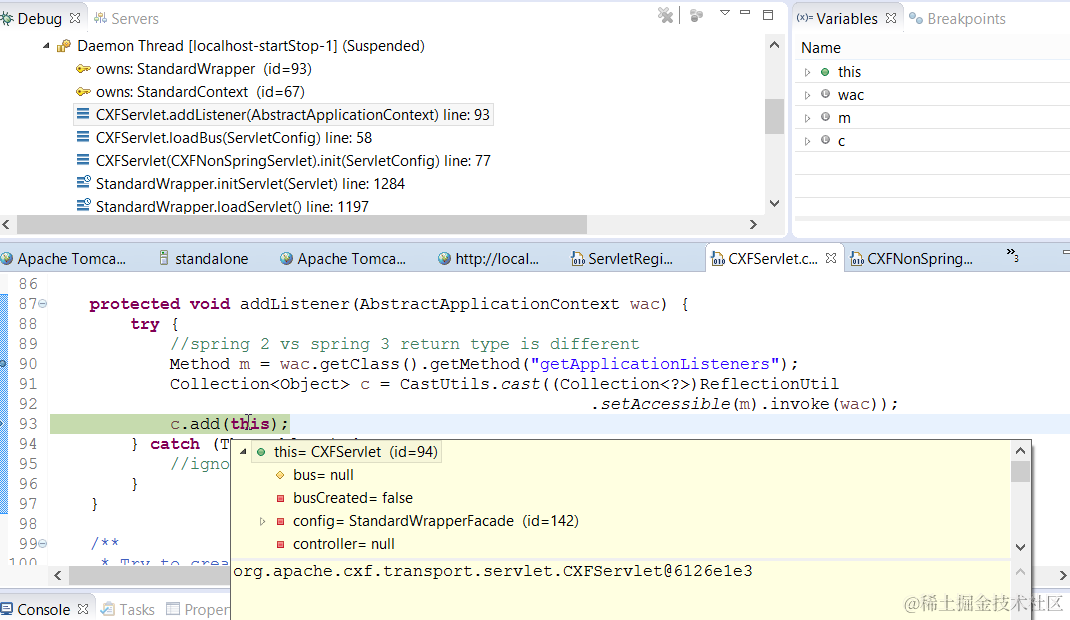Expand the 'm' variable node
The image size is (1070, 620).
[x=807, y=119]
